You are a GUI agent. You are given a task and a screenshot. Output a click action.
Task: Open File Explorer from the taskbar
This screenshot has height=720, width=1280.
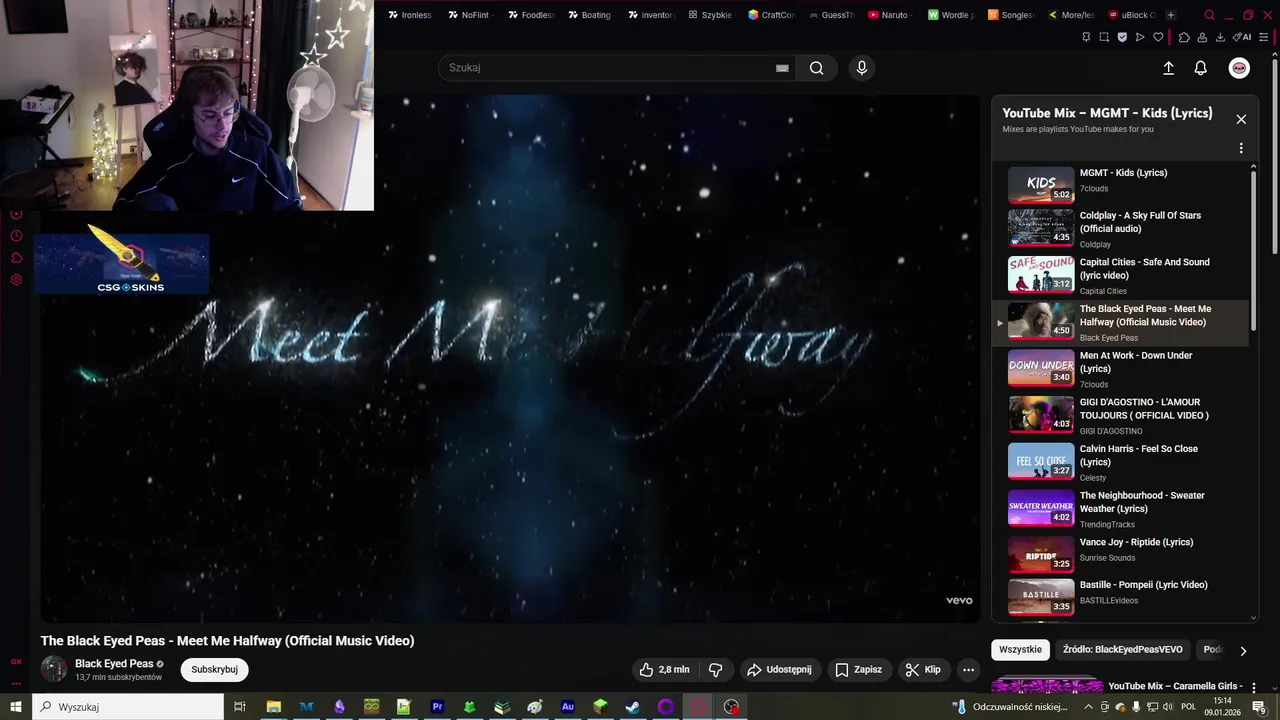coord(273,707)
